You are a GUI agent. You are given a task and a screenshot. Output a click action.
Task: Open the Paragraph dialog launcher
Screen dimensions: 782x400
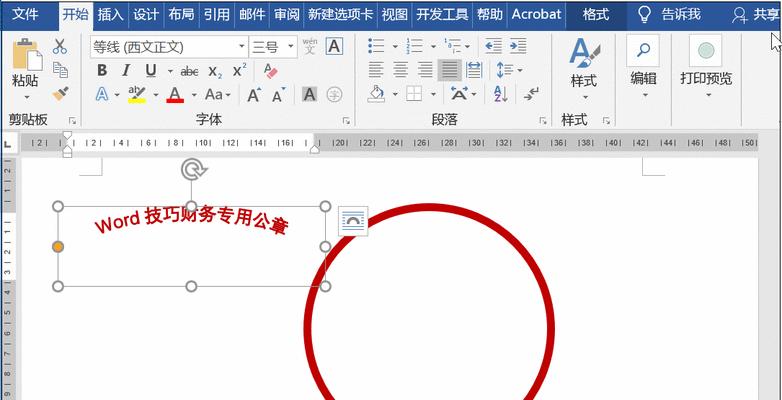[x=543, y=121]
